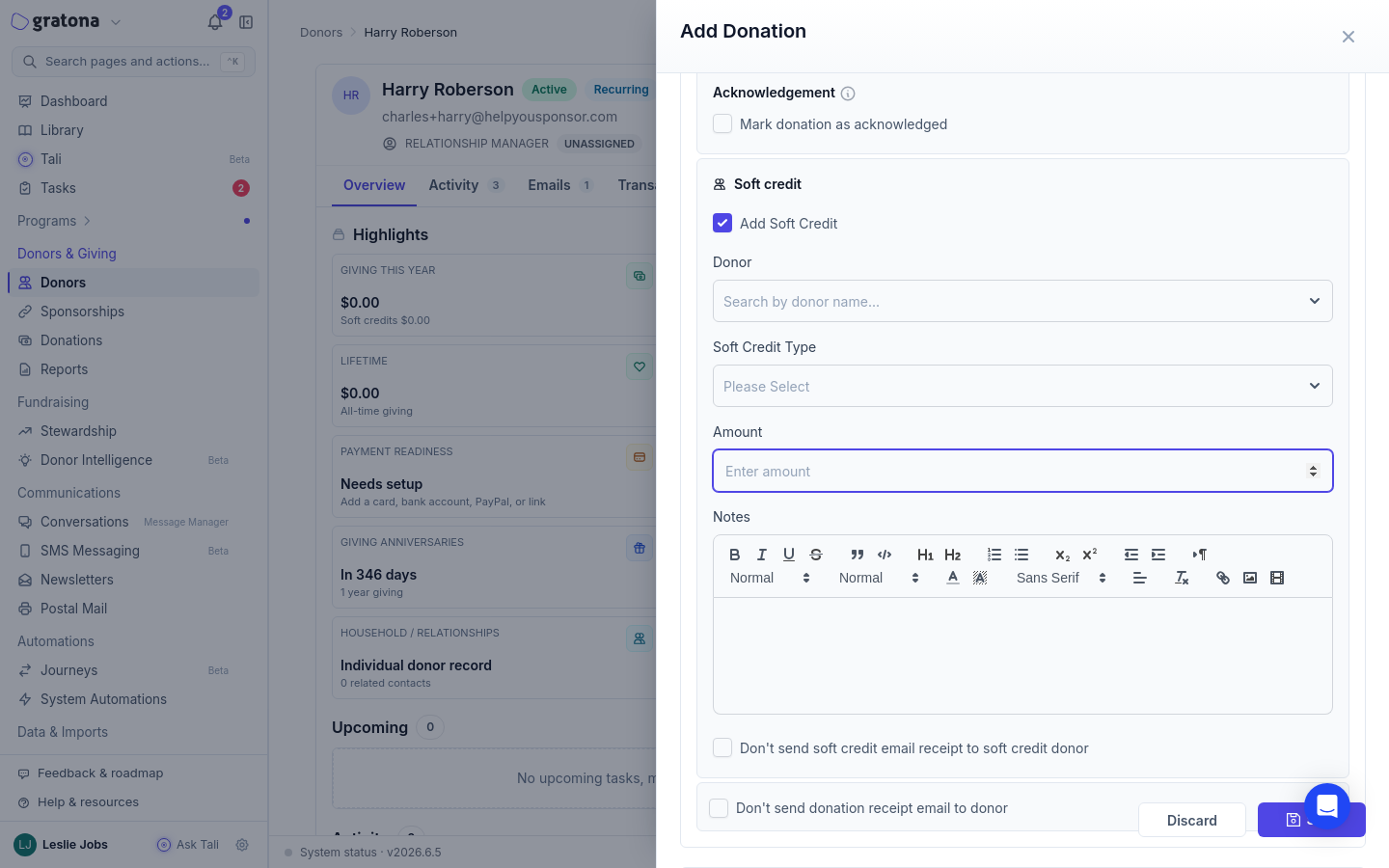Open Ask Tali assistant
The width and height of the screenshot is (1389, 868).
pyautogui.click(x=188, y=844)
